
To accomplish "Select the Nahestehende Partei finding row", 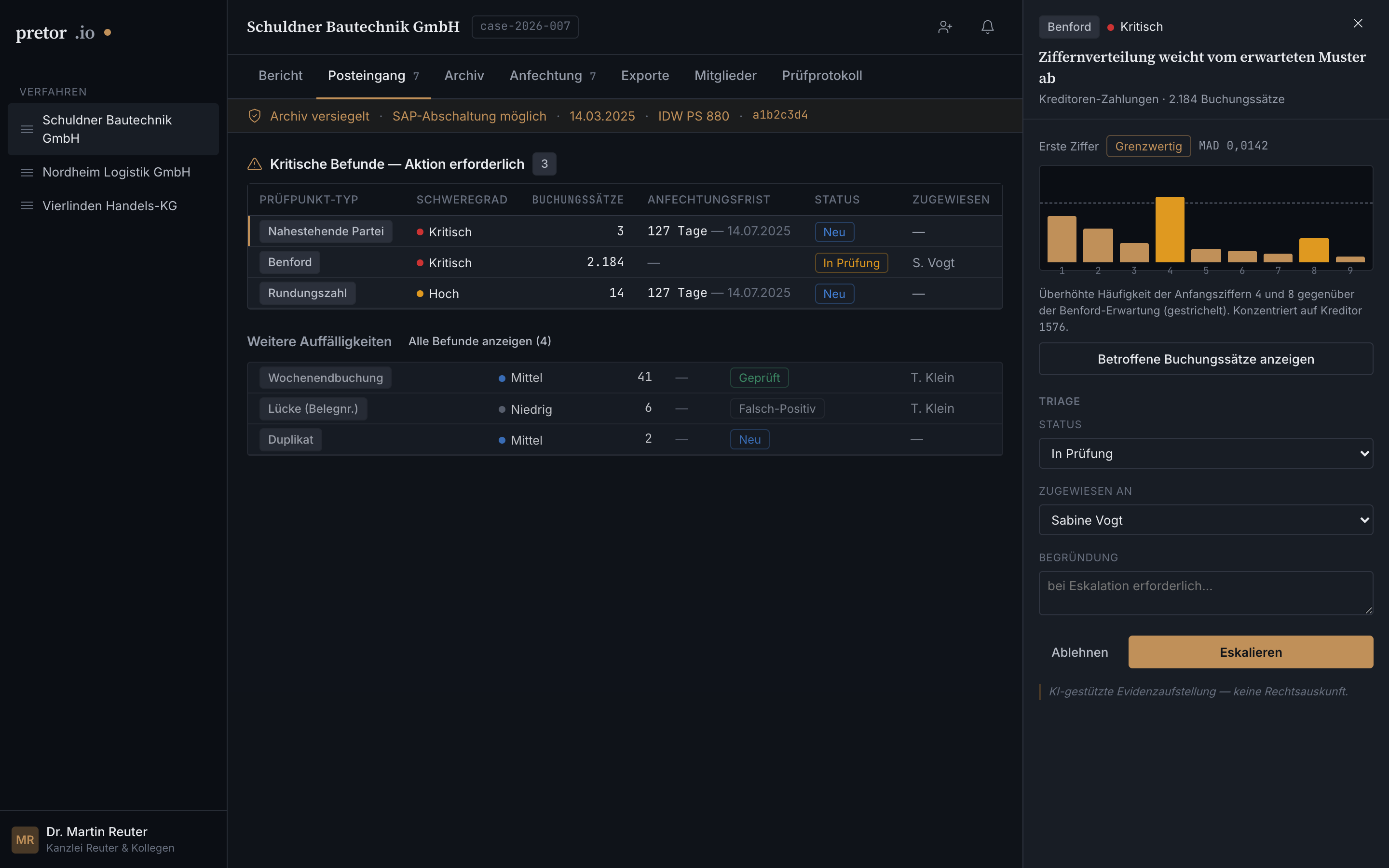I will click(x=625, y=231).
